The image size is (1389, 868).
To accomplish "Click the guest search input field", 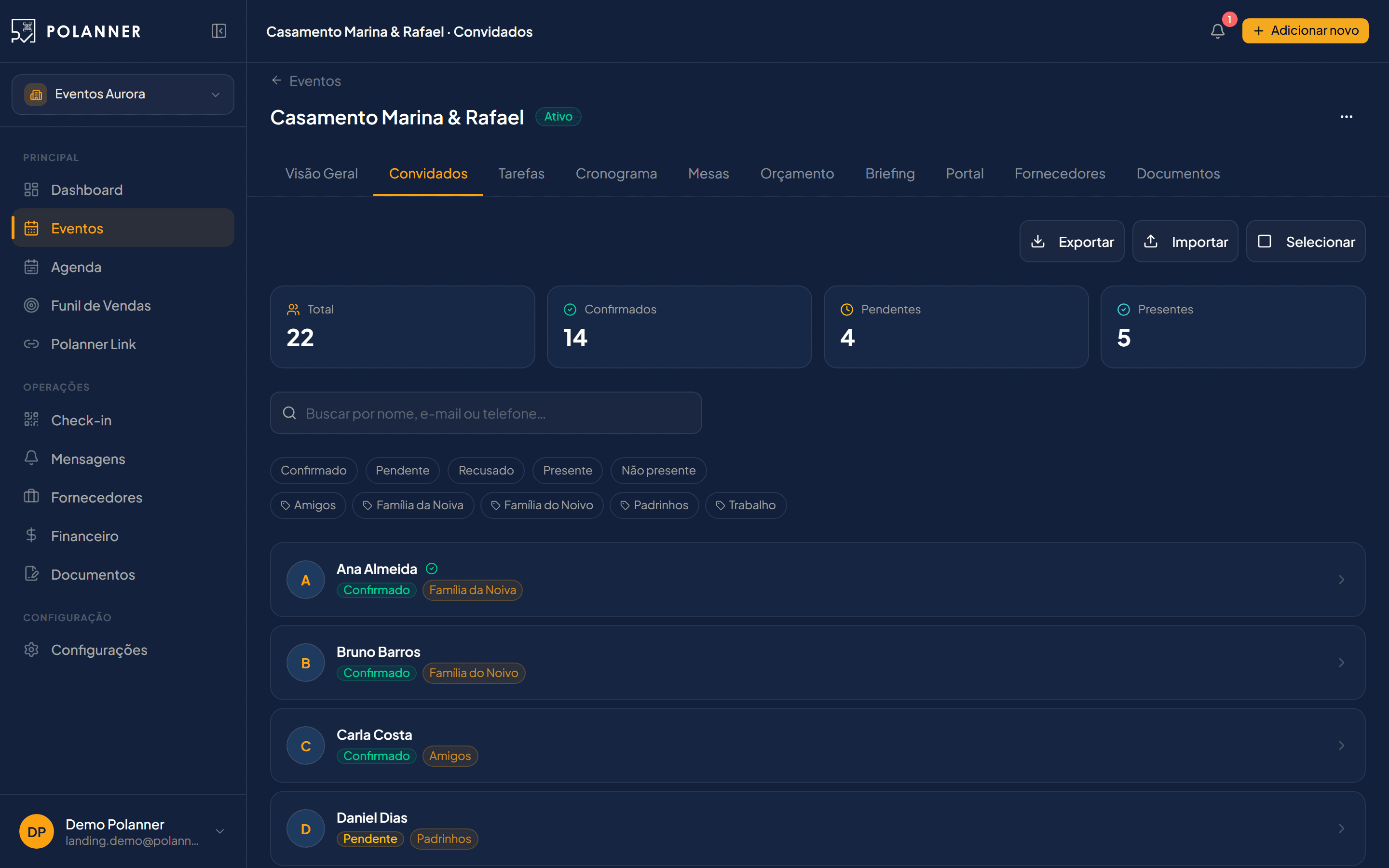I will pyautogui.click(x=486, y=413).
